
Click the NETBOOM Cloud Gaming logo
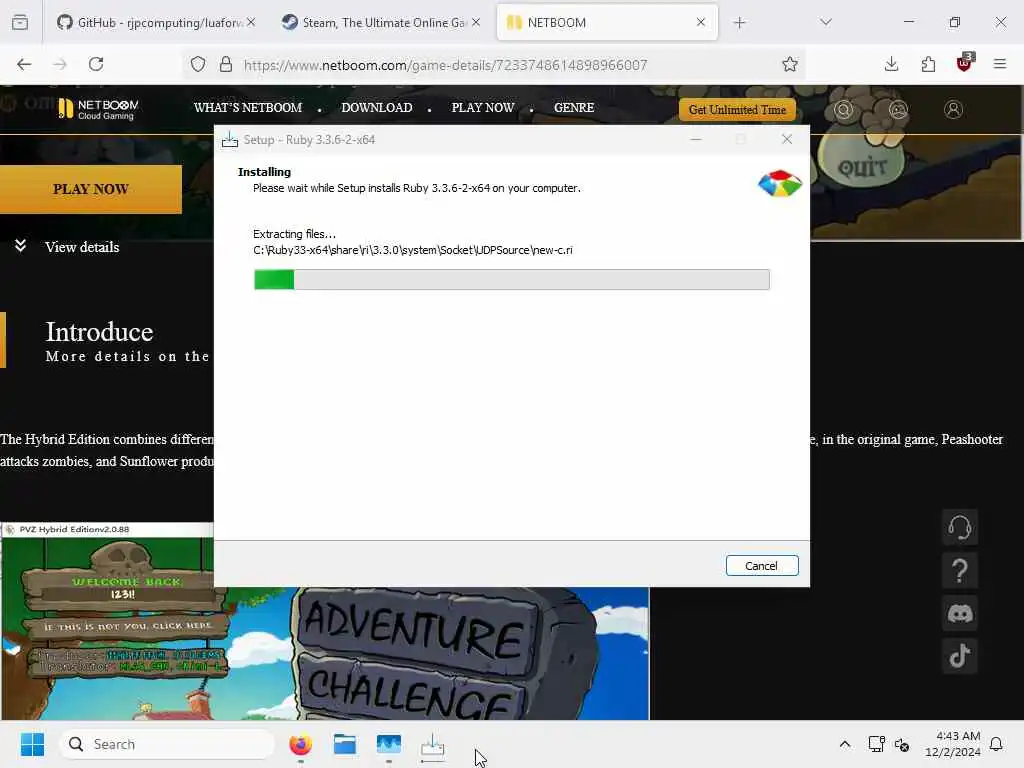(x=99, y=109)
